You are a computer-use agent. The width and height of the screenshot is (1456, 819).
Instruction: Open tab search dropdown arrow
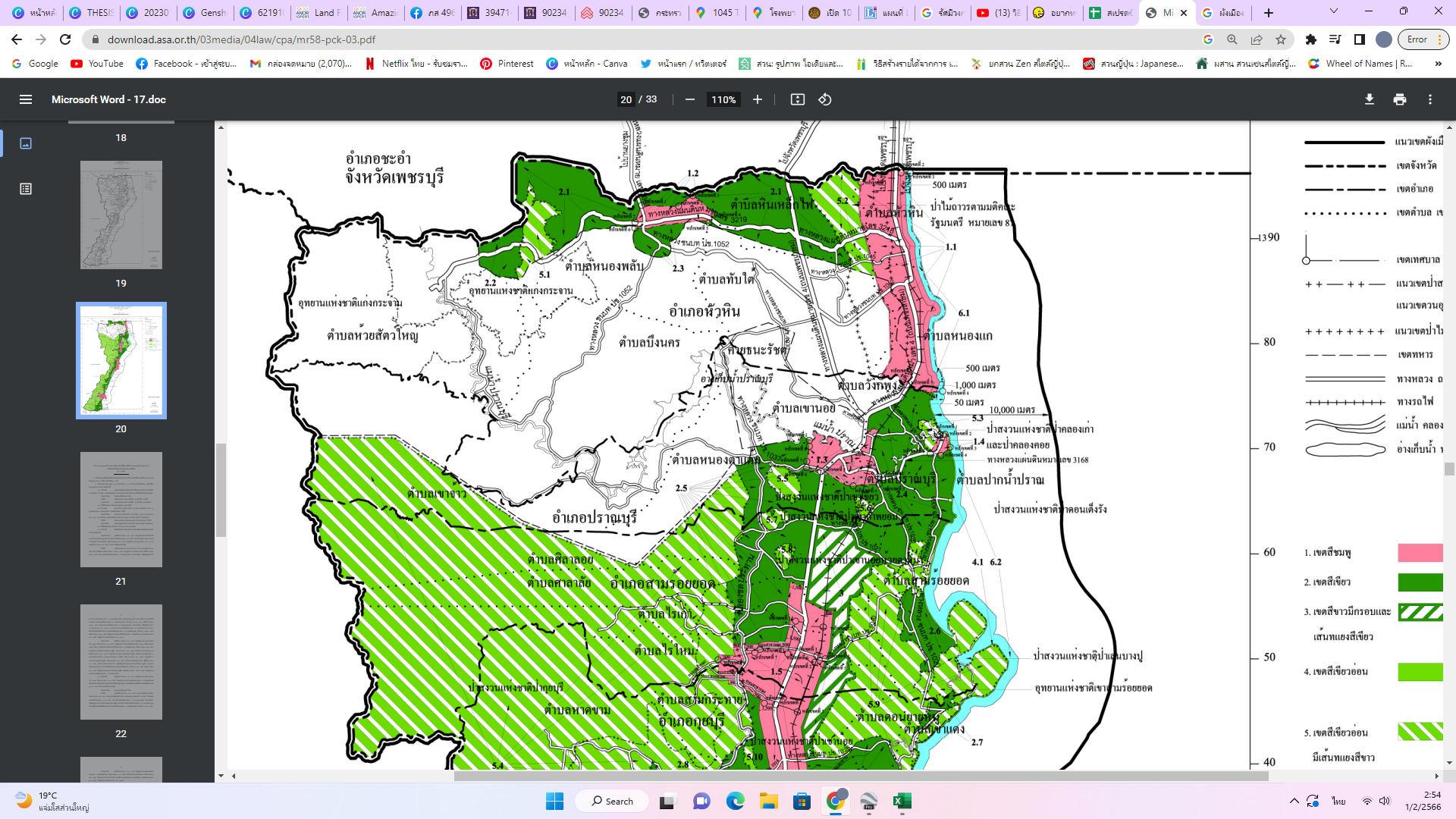point(1334,12)
